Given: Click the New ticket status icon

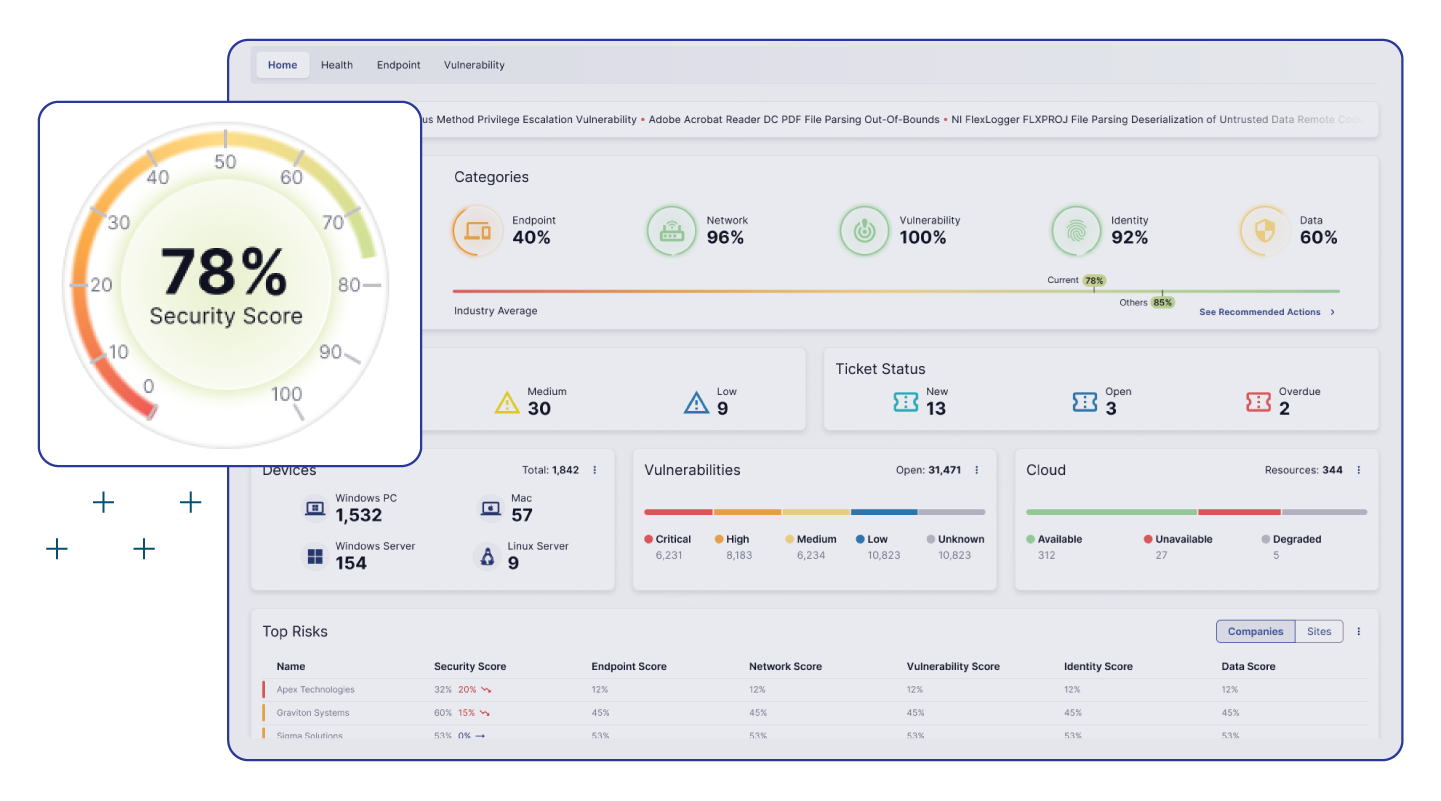Looking at the screenshot, I should tap(906, 402).
